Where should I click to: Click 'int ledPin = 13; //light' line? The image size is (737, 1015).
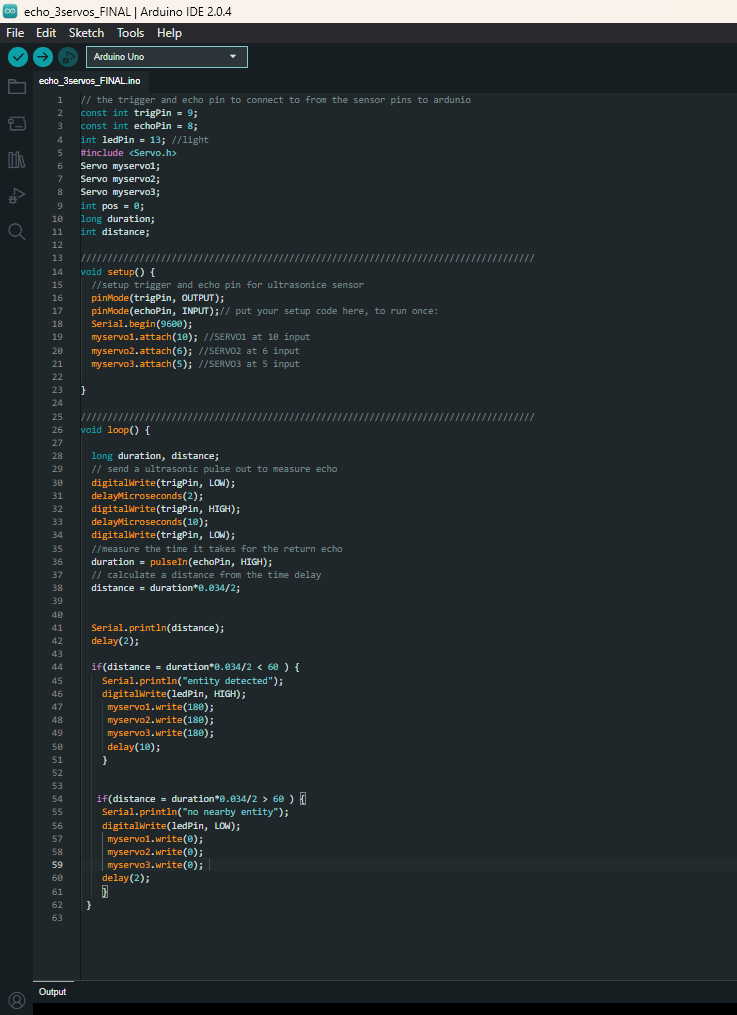click(x=144, y=140)
